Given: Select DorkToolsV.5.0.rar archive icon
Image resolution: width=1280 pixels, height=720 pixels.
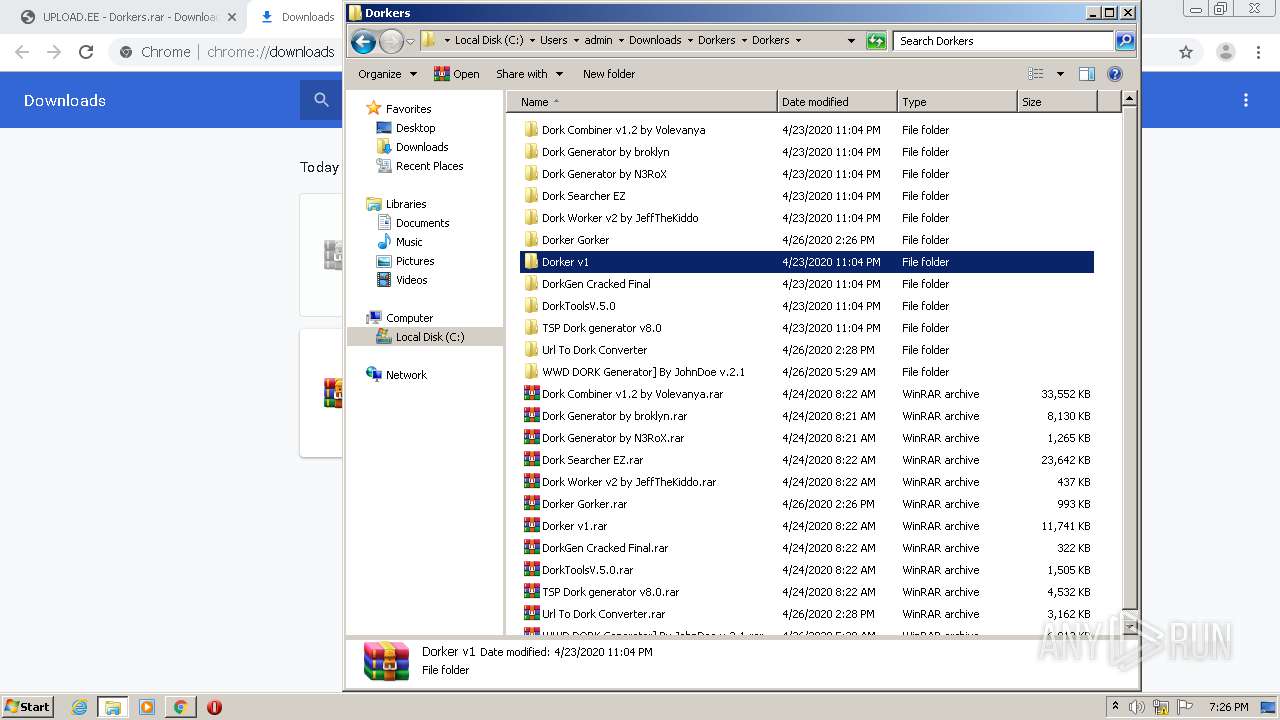Looking at the screenshot, I should 531,570.
